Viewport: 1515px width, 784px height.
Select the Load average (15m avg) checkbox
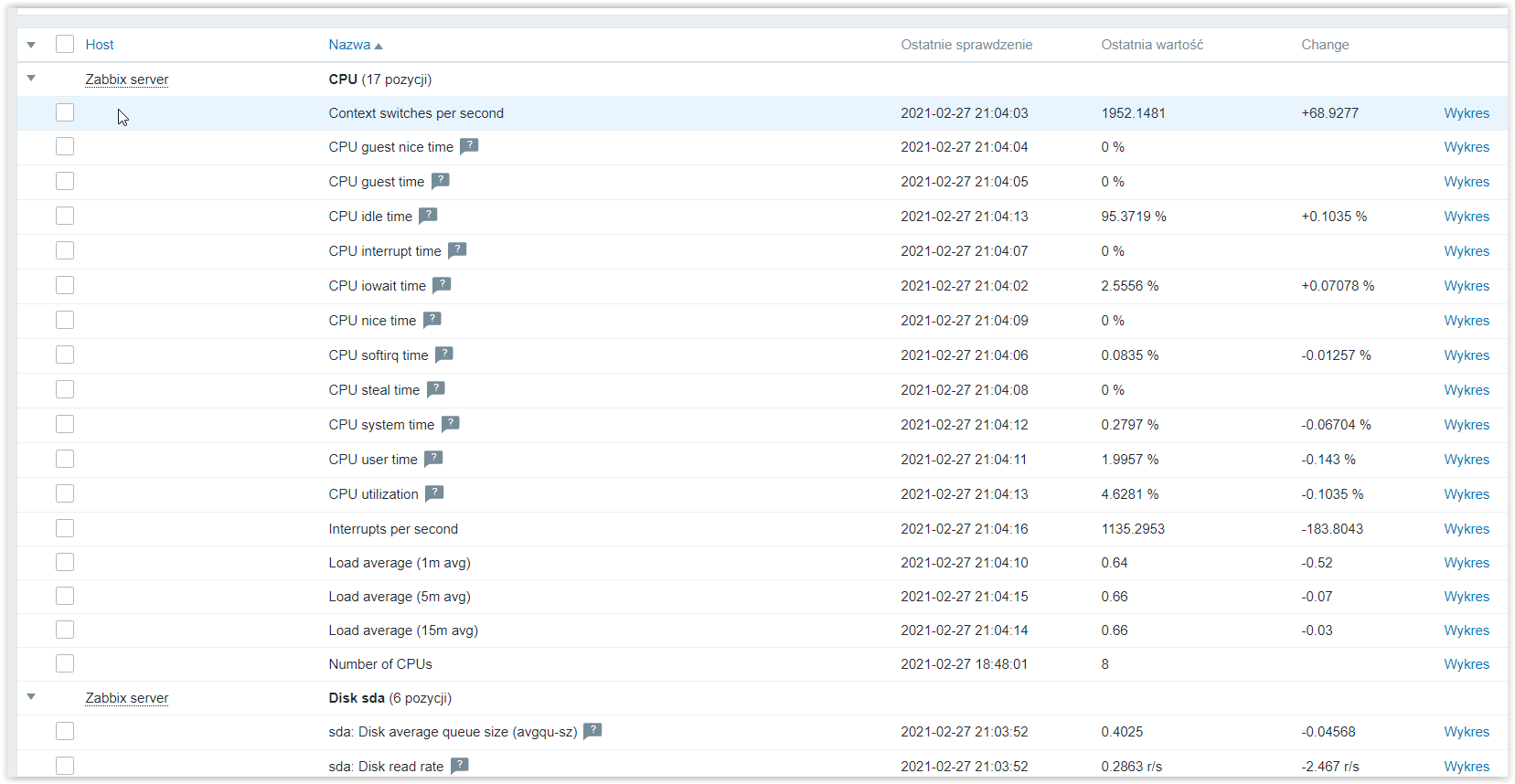pyautogui.click(x=65, y=630)
